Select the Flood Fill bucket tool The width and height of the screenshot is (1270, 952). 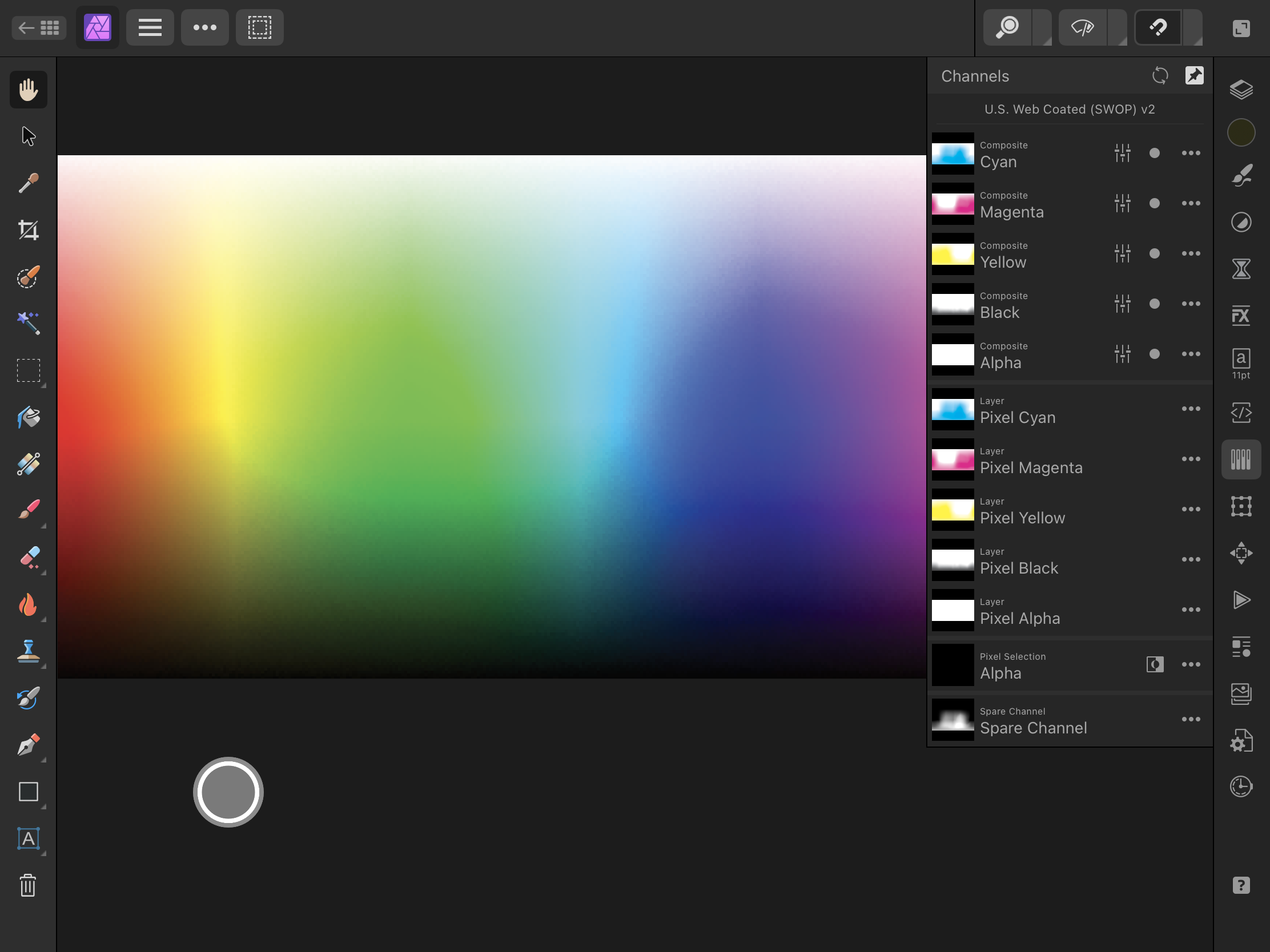click(x=28, y=417)
